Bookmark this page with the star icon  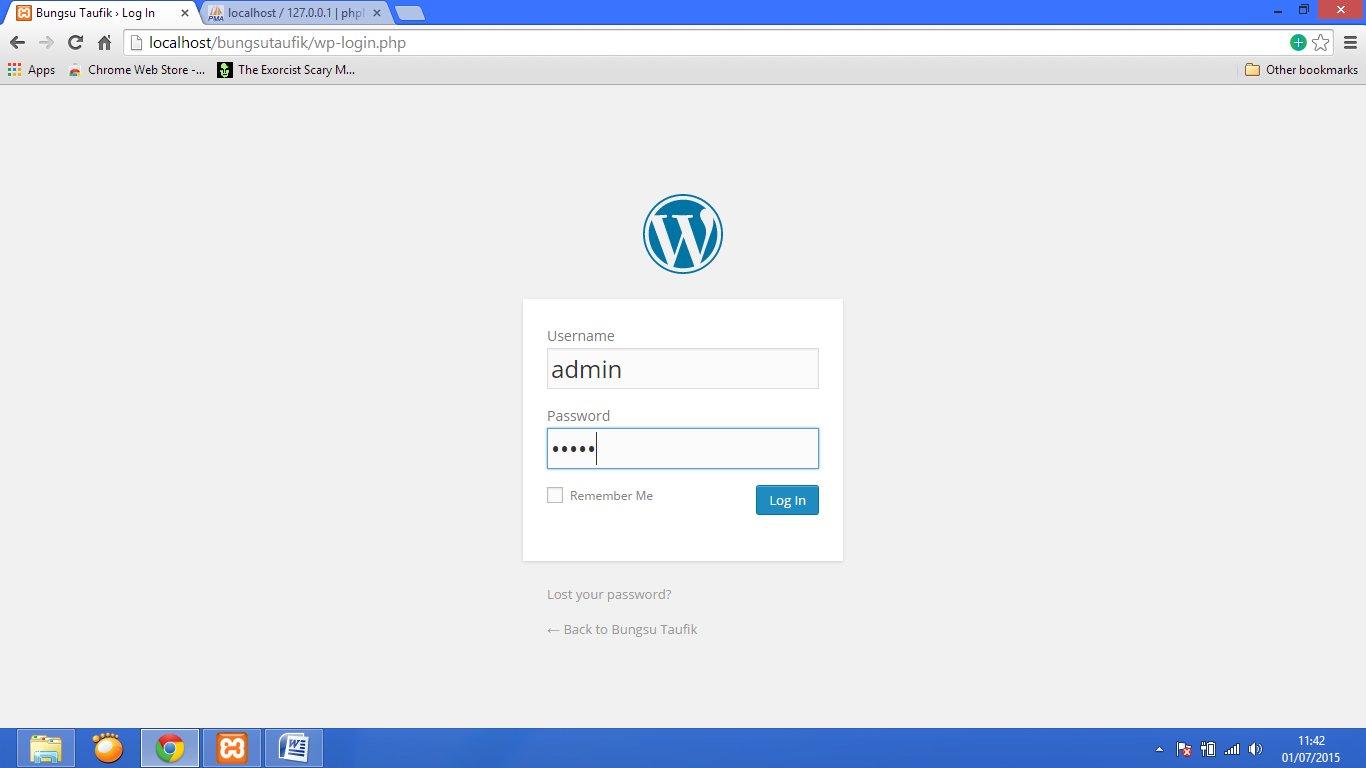1321,42
